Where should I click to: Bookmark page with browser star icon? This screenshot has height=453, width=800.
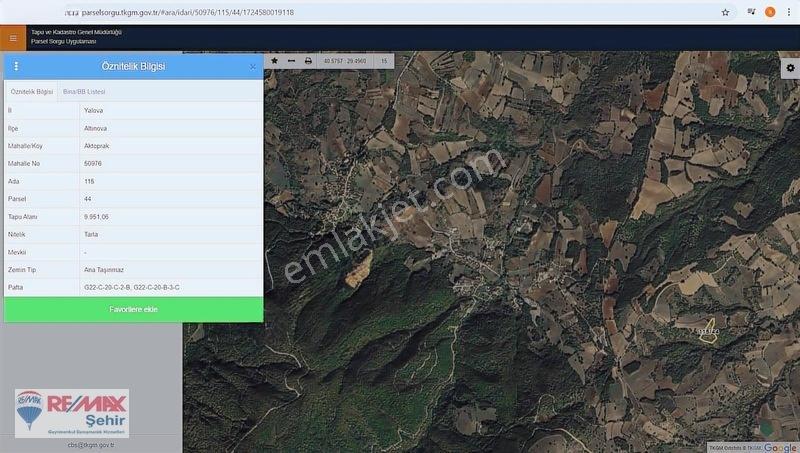pos(725,12)
